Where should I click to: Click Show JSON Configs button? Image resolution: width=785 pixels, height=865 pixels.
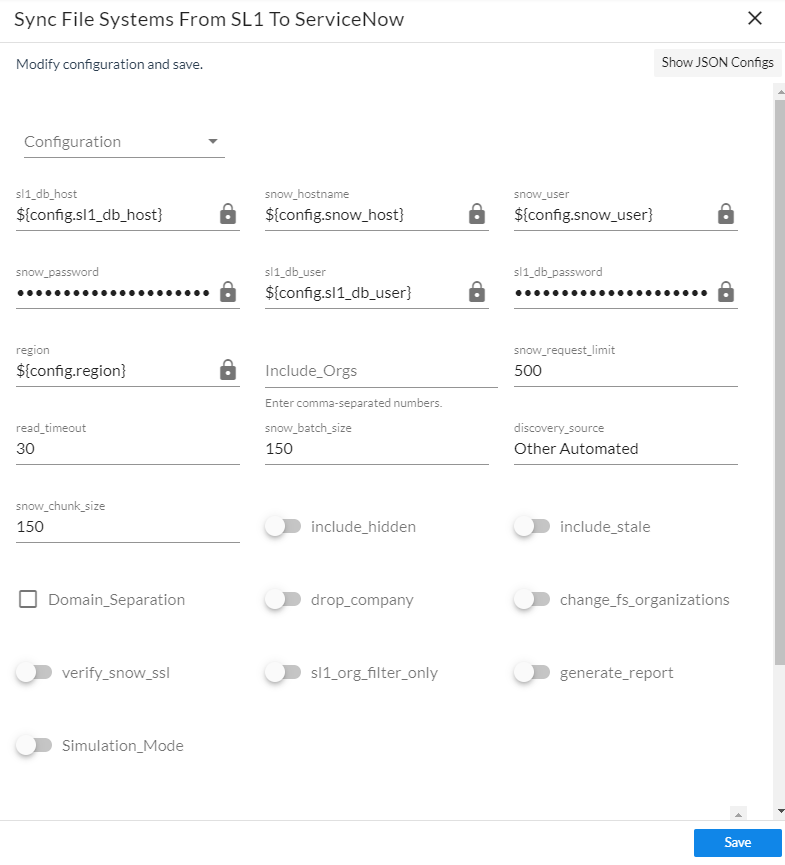click(x=717, y=62)
